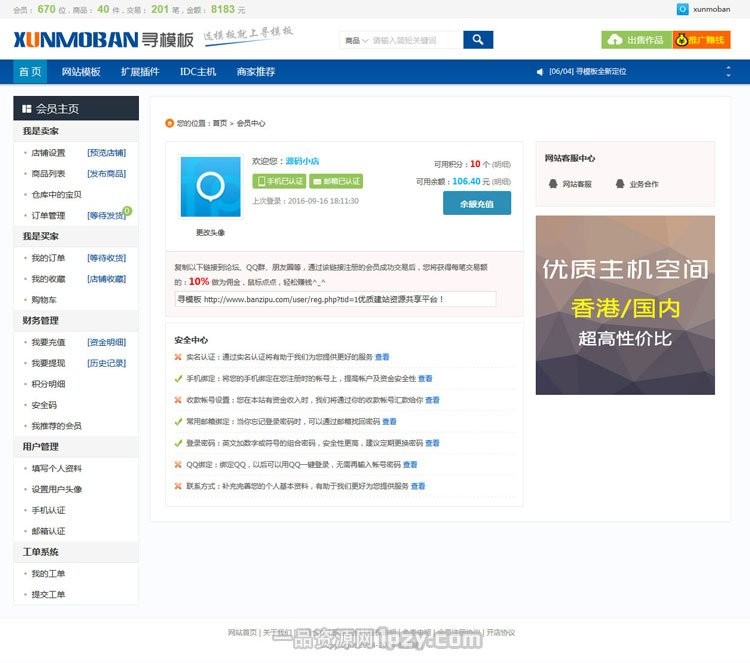750x663 pixels.
Task: Click the referral link text field
Action: pos(335,299)
